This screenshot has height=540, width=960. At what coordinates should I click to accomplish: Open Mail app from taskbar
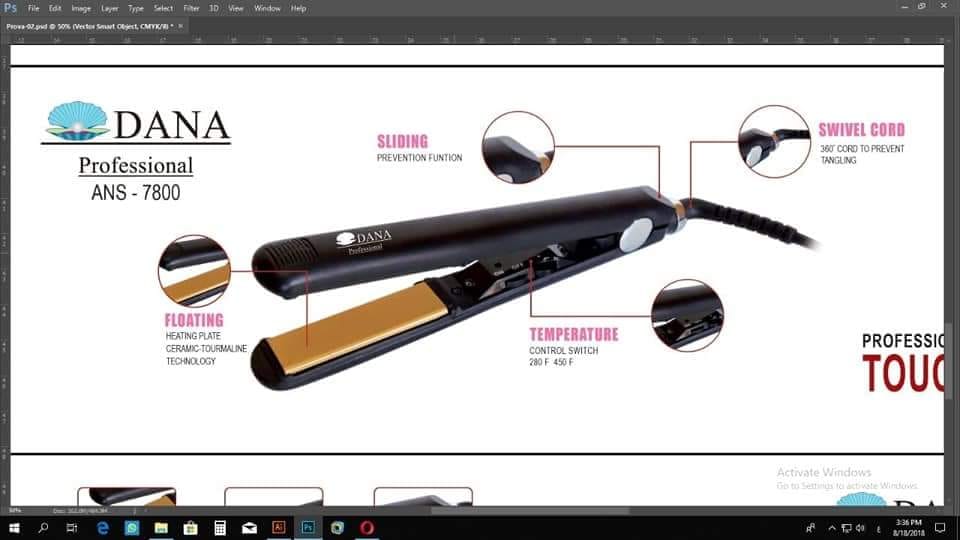249,528
